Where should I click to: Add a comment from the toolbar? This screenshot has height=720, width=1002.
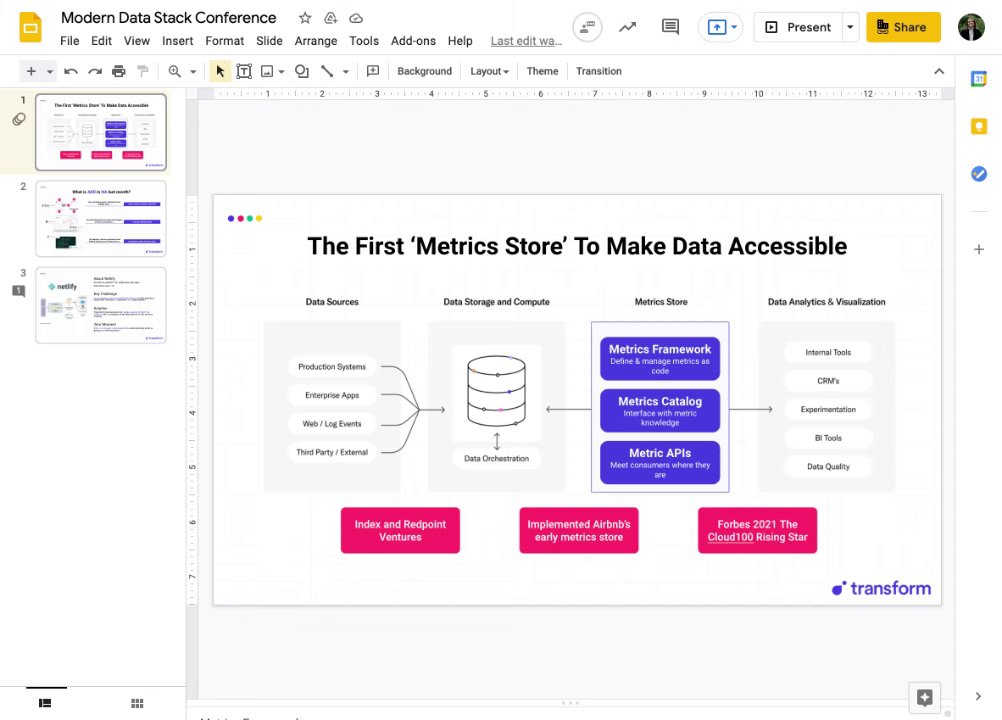click(x=373, y=71)
